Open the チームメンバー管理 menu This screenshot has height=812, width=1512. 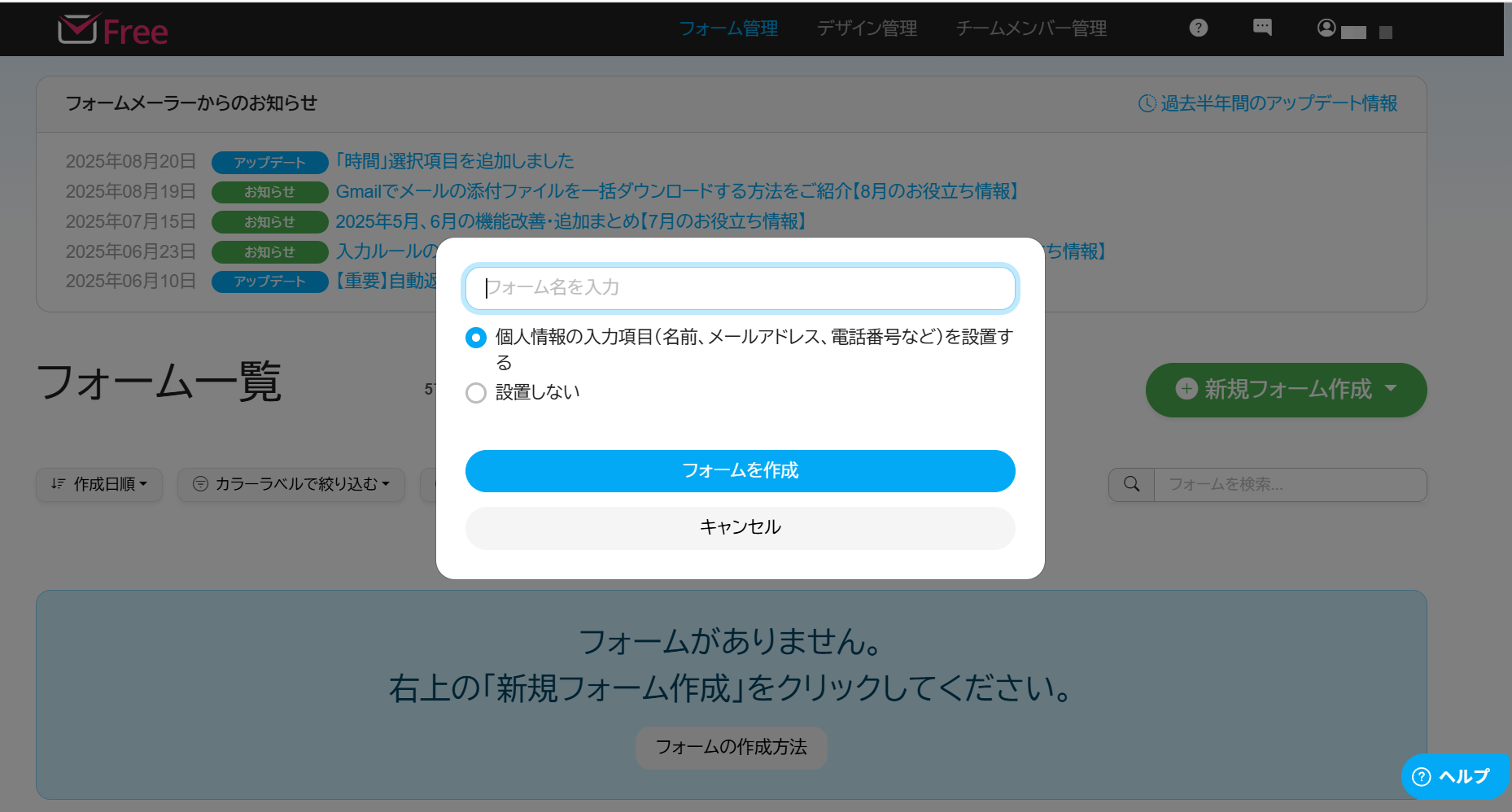click(1031, 28)
